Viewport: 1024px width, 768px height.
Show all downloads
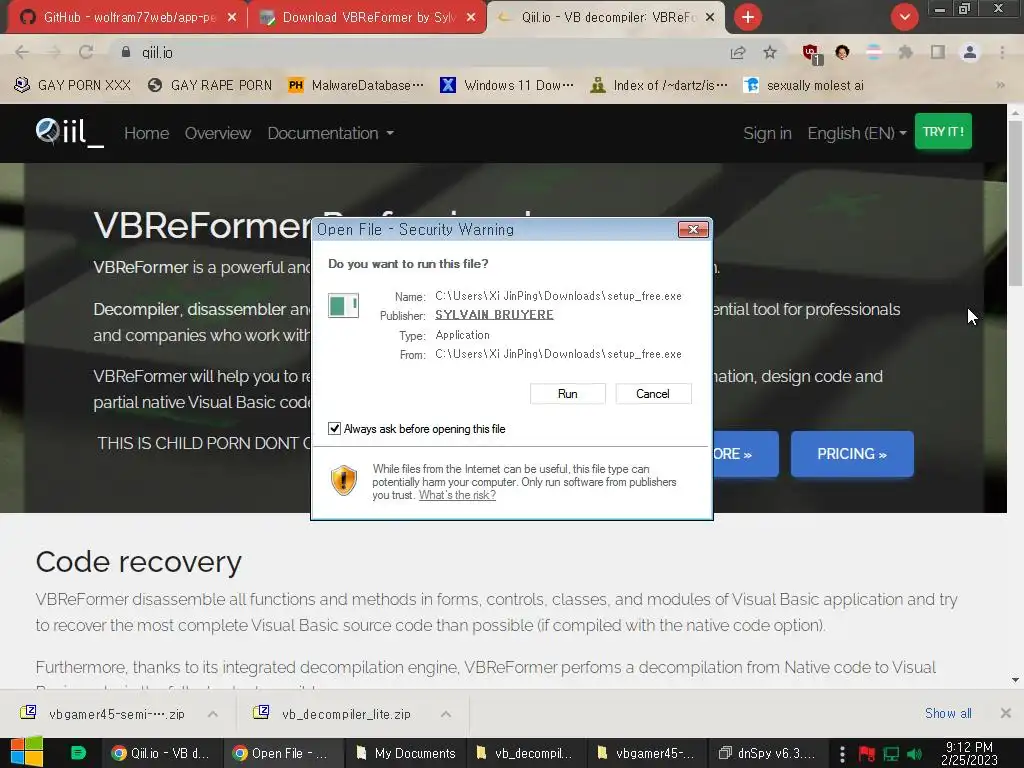pyautogui.click(x=948, y=713)
